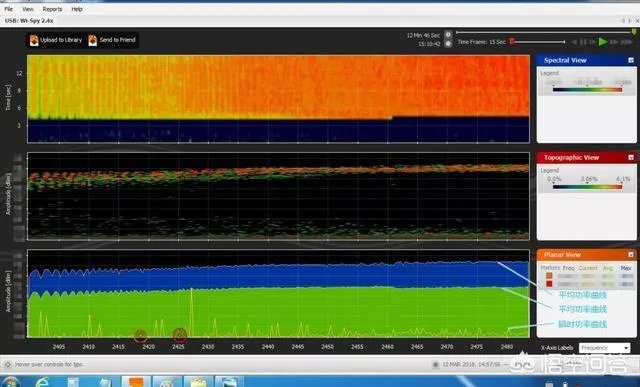Collapse the Planar View panel
The width and height of the screenshot is (640, 387).
tap(631, 255)
